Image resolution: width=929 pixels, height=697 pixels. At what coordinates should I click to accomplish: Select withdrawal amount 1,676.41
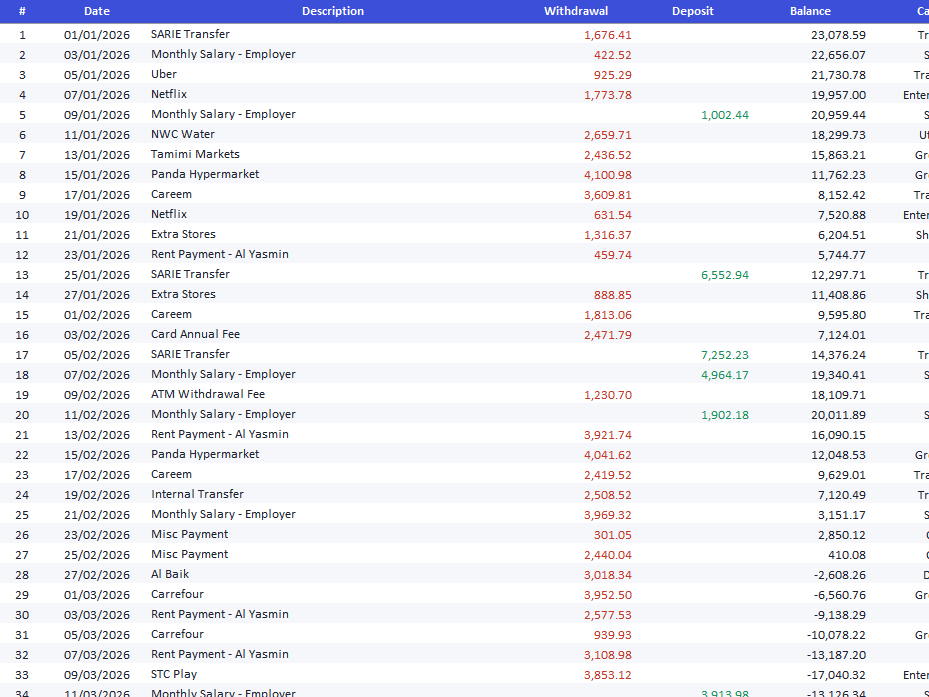(x=608, y=35)
